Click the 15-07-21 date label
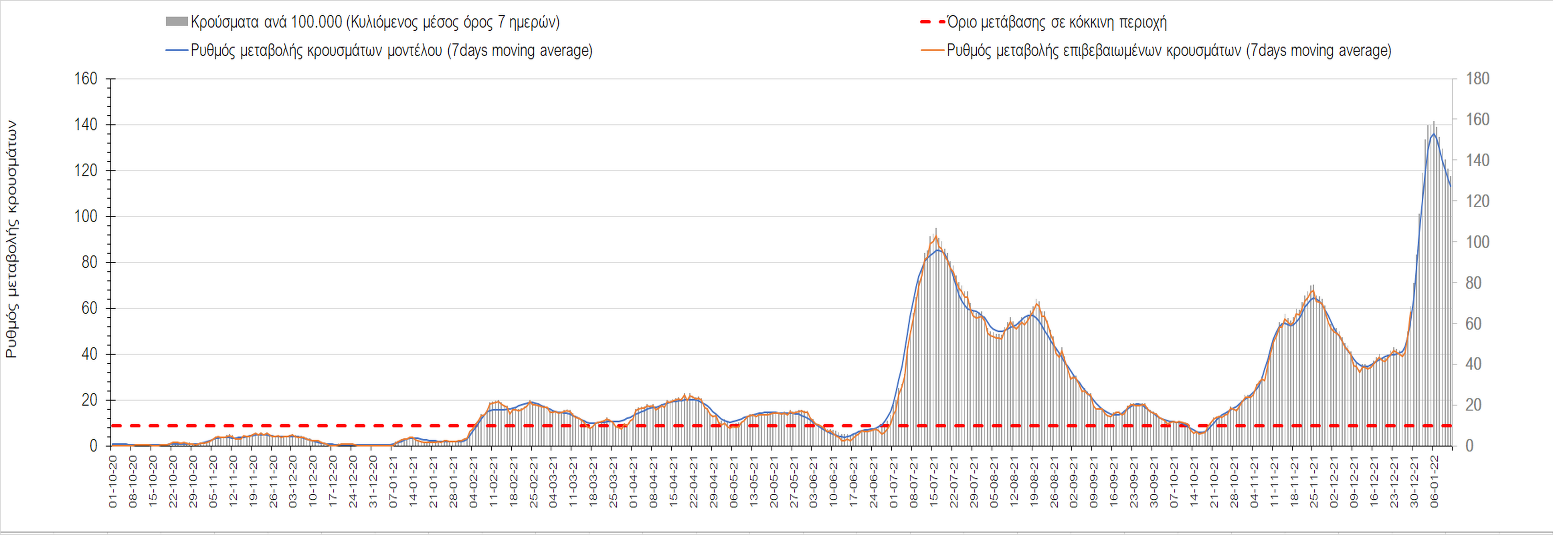This screenshot has height=535, width=1553. [933, 481]
